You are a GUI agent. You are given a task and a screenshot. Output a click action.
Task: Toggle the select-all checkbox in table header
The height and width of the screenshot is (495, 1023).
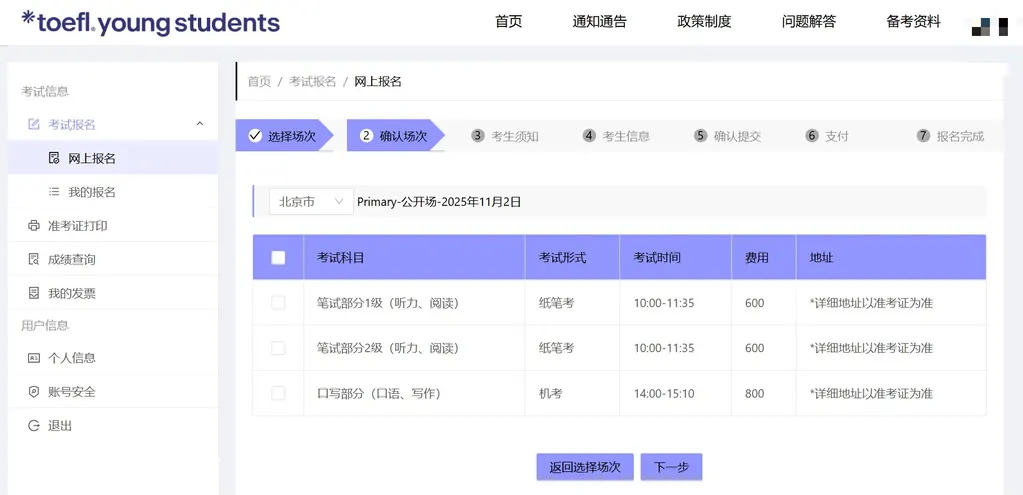(x=278, y=258)
